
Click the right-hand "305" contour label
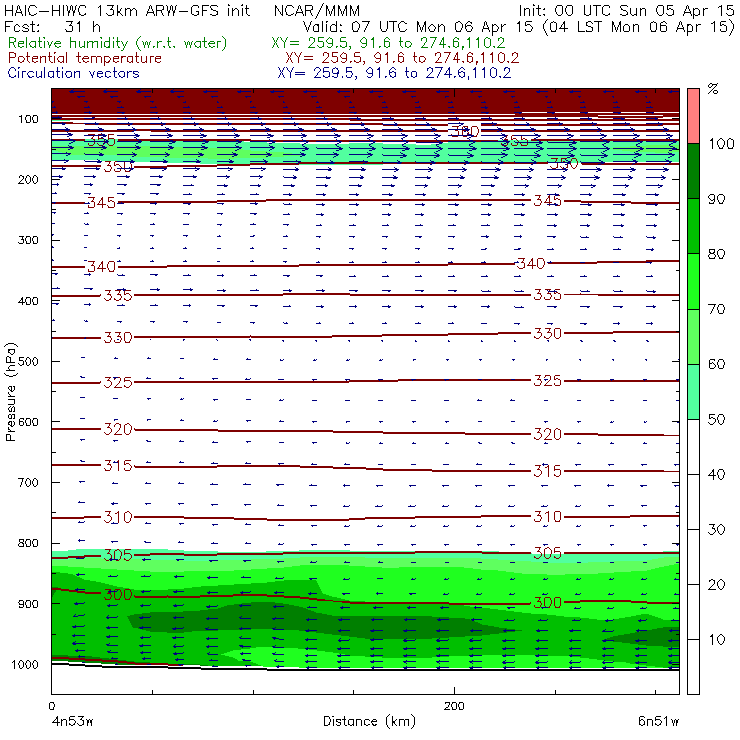(547, 553)
